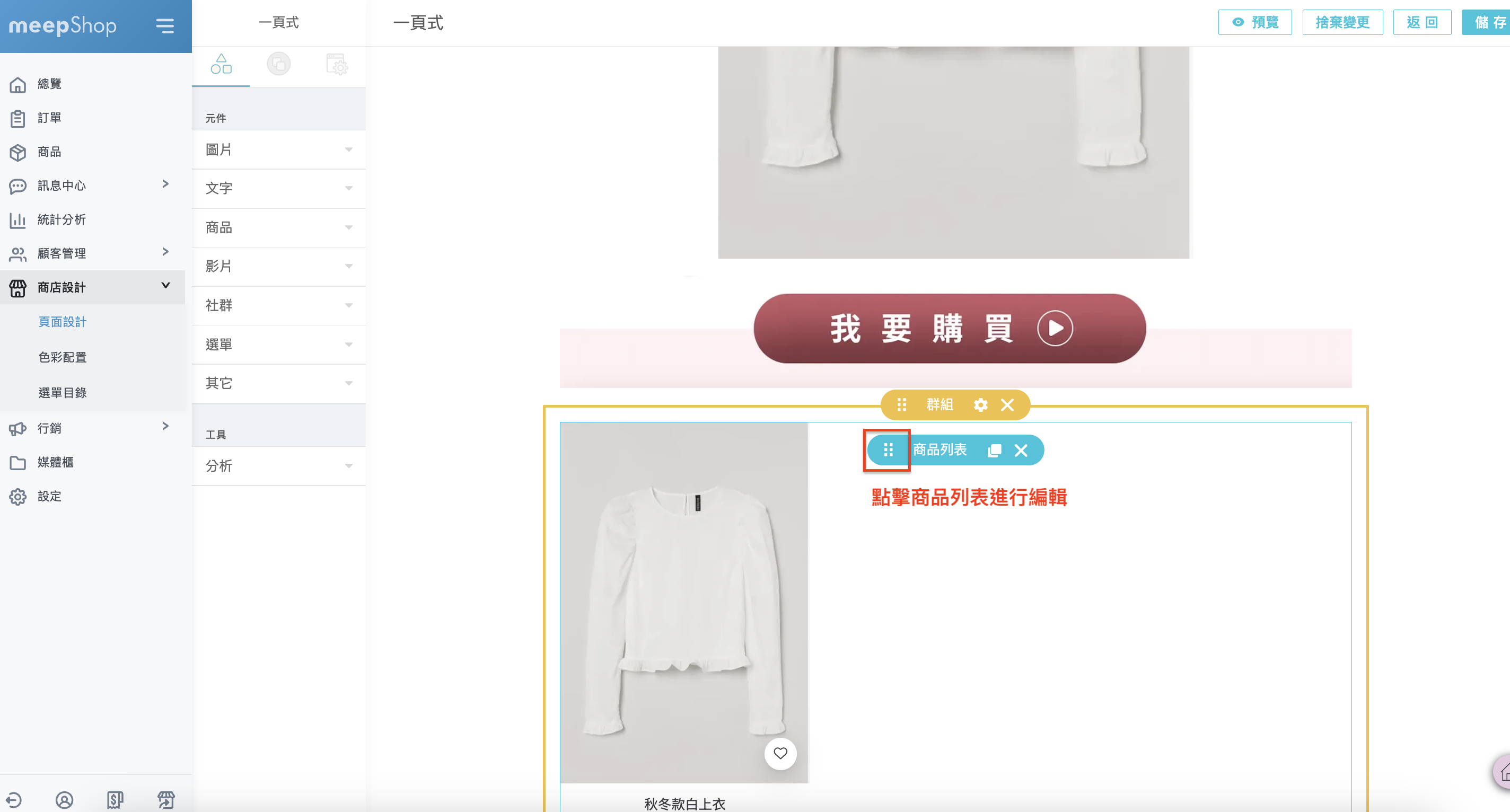Click the 捨棄變更 discard changes button
The image size is (1510, 812).
(x=1342, y=22)
